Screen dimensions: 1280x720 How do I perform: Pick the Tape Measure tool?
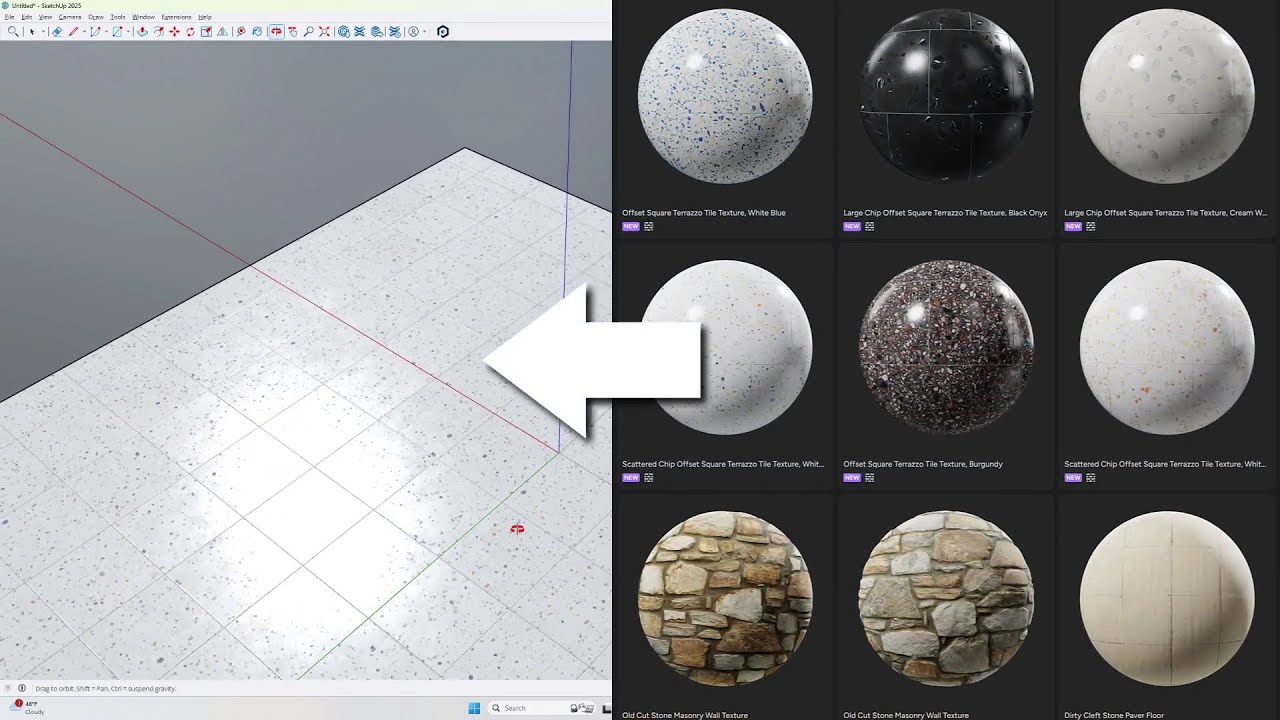pyautogui.click(x=241, y=32)
